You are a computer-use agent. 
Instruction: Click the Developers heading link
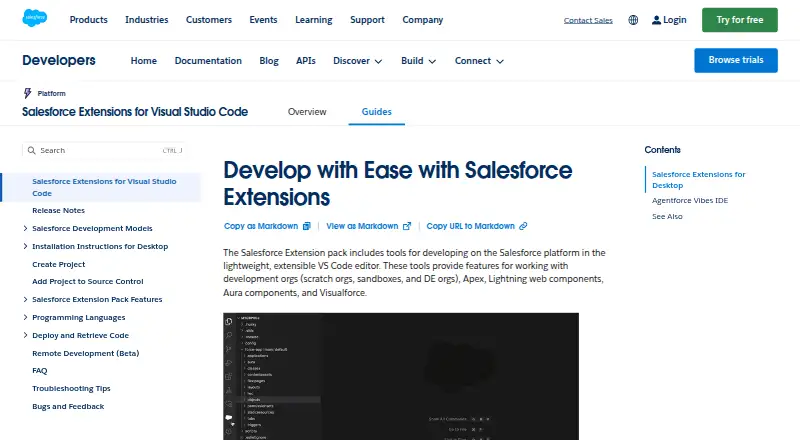tap(59, 60)
